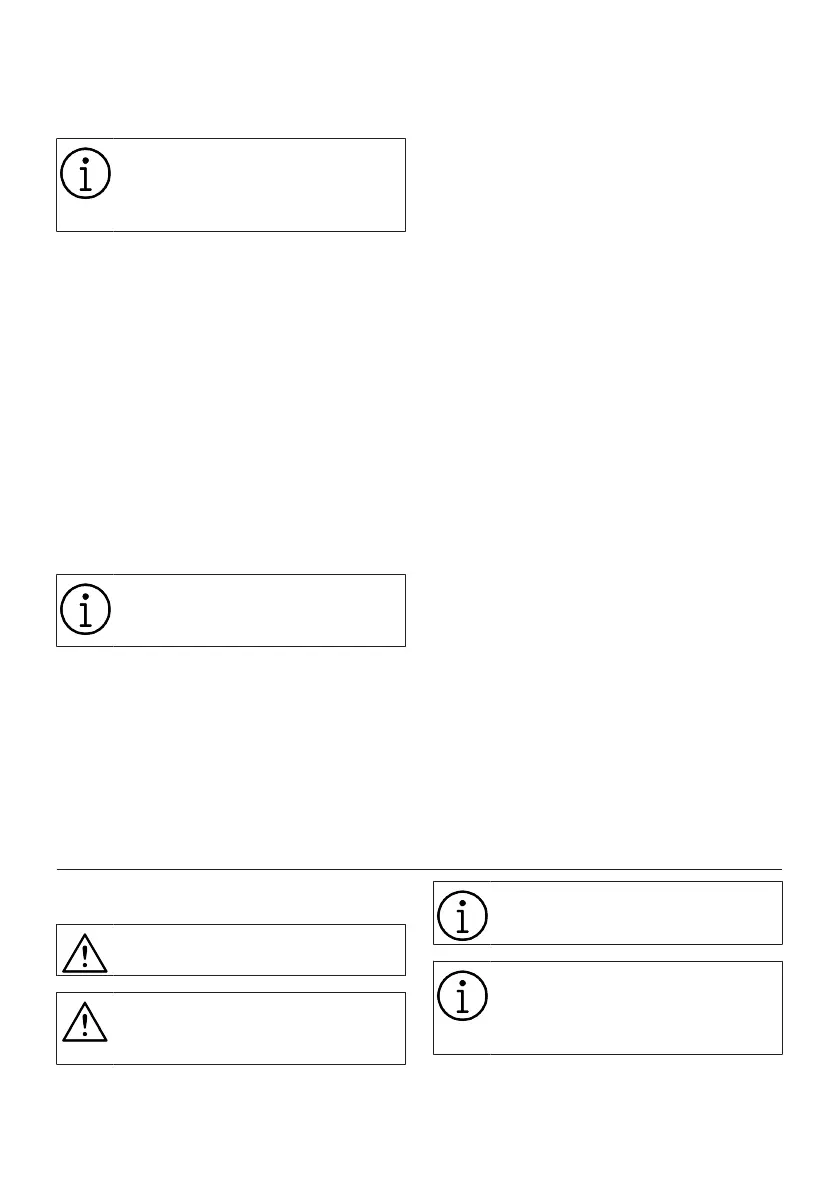Screen dimensions: 839x1191
Task: Click the info icon in the middle-left note box
Action: pos(86,608)
